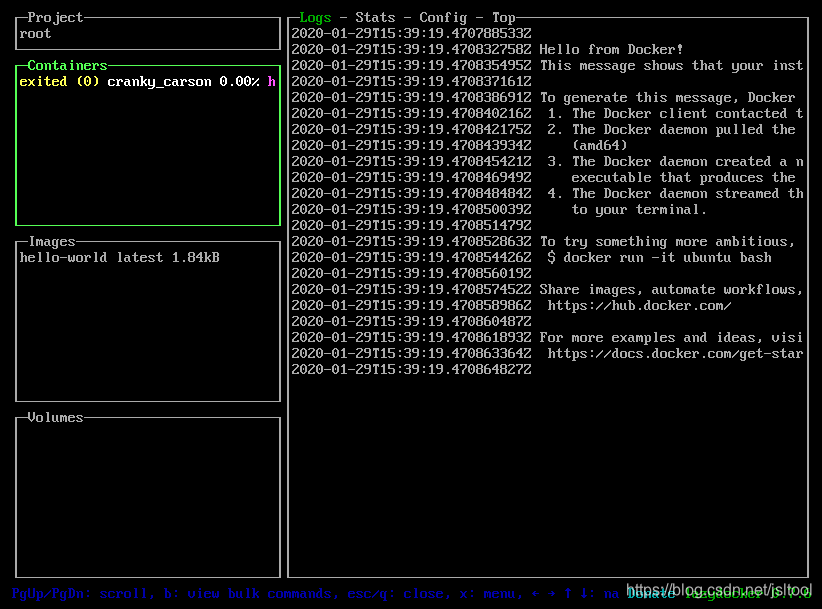Click the exited (0) container status
This screenshot has height=609, width=822.
59,82
